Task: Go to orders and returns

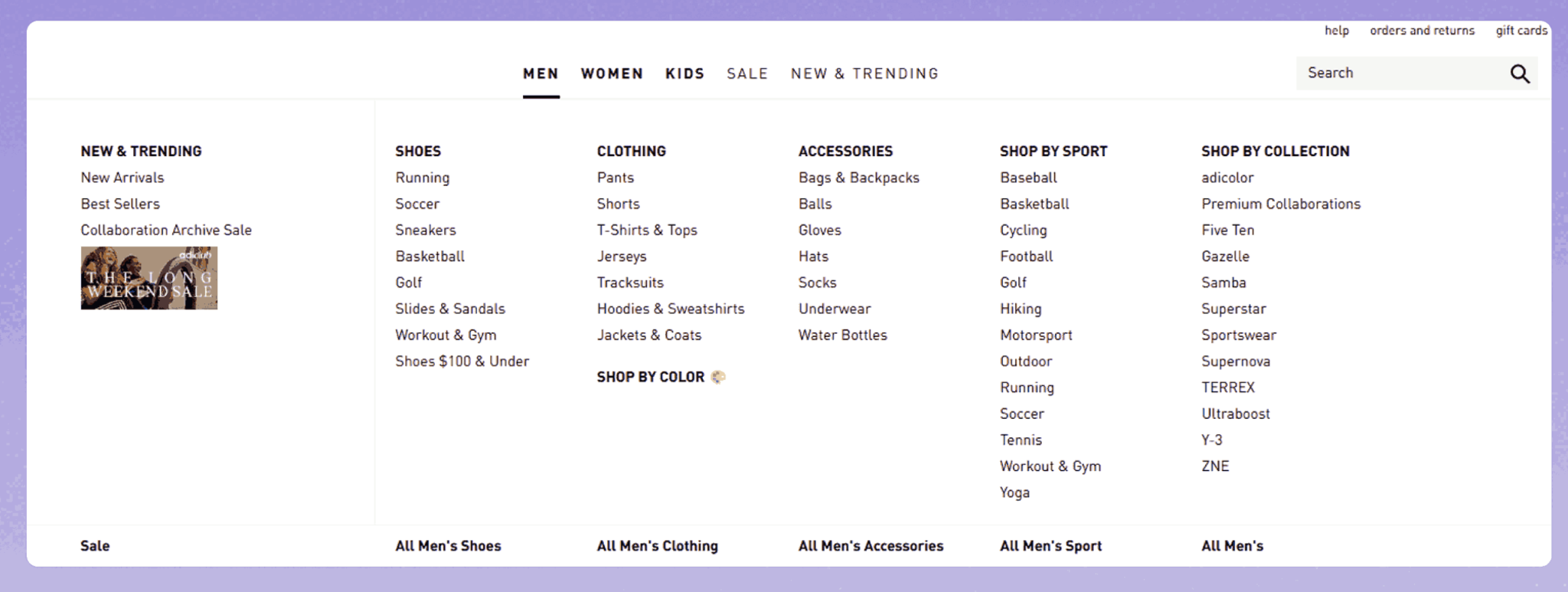Action: coord(1422,31)
